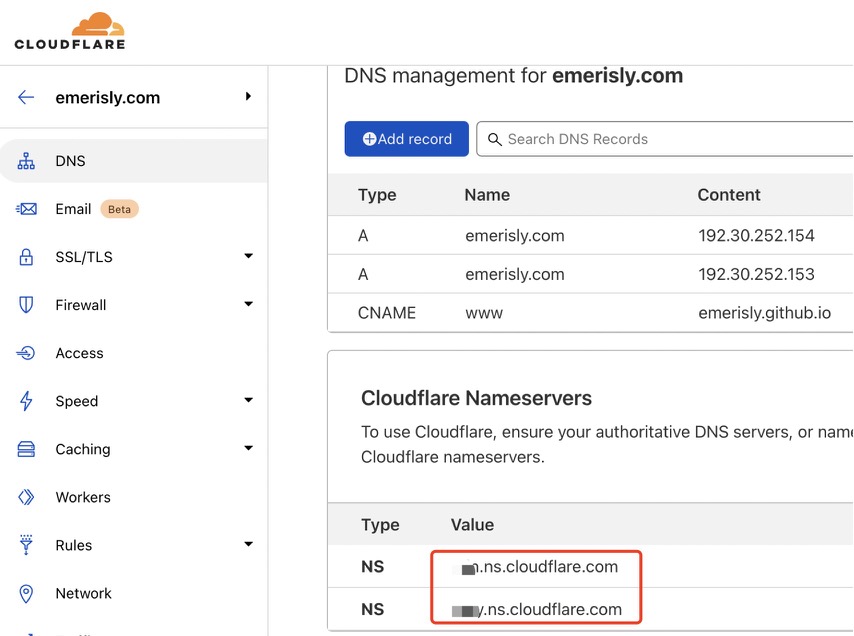
Task: Click the SSL/TLS padlock icon
Action: pyautogui.click(x=27, y=257)
